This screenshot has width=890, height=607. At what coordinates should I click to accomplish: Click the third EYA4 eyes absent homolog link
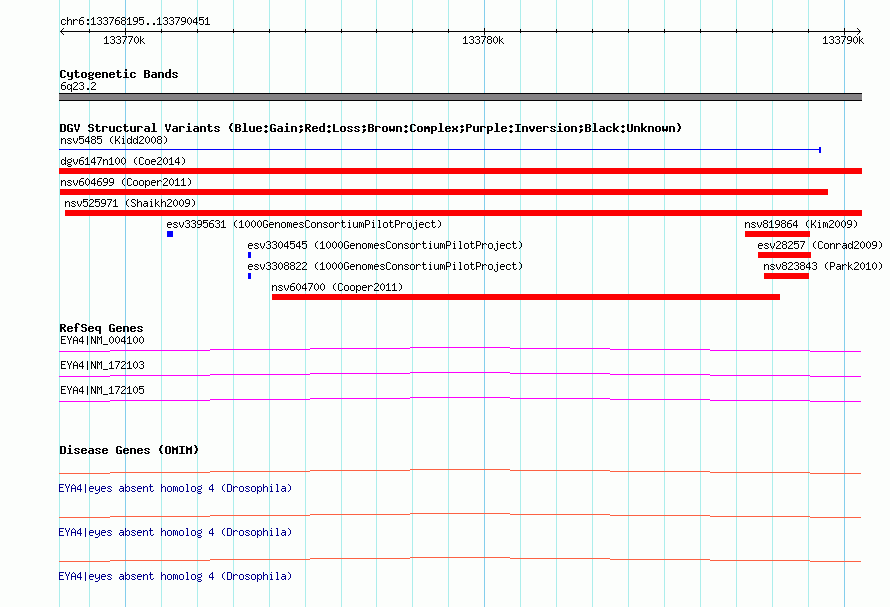tap(175, 576)
